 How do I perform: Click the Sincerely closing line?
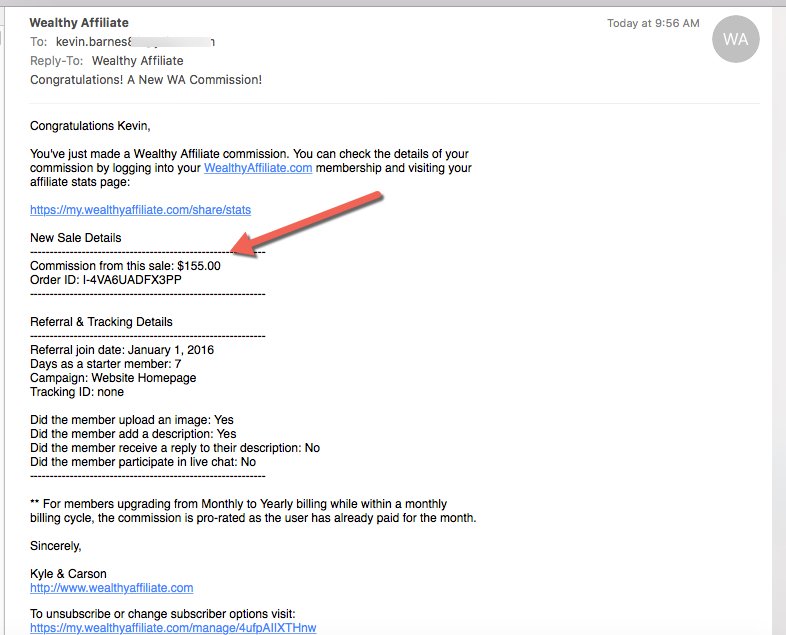pos(56,546)
